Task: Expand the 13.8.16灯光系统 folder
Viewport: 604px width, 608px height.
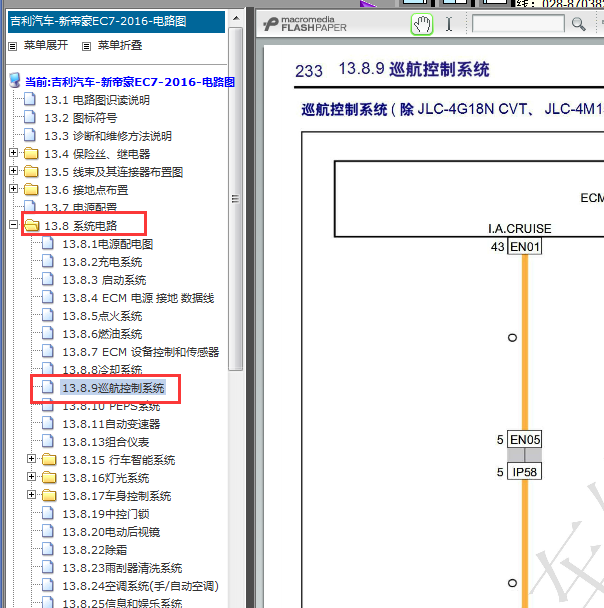Action: click(32, 477)
